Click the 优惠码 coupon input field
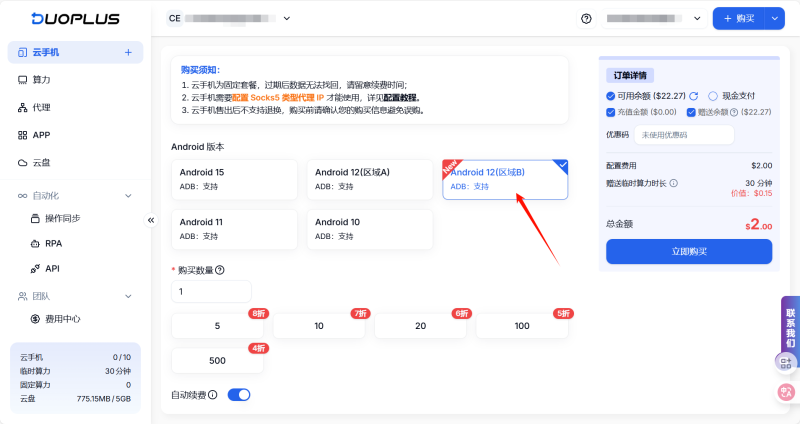Viewport: 800px width, 424px height. tap(684, 134)
